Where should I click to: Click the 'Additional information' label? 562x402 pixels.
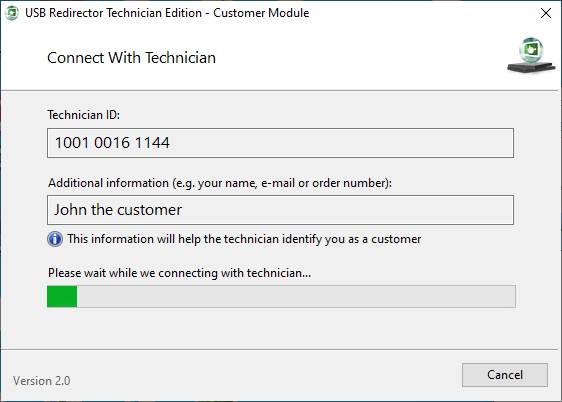click(x=220, y=183)
